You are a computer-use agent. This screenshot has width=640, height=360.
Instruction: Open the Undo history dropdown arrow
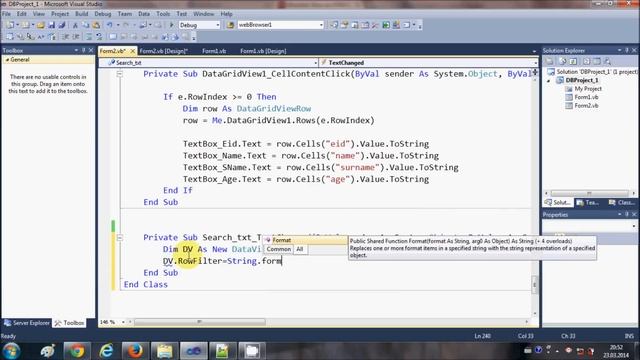pos(118,25)
